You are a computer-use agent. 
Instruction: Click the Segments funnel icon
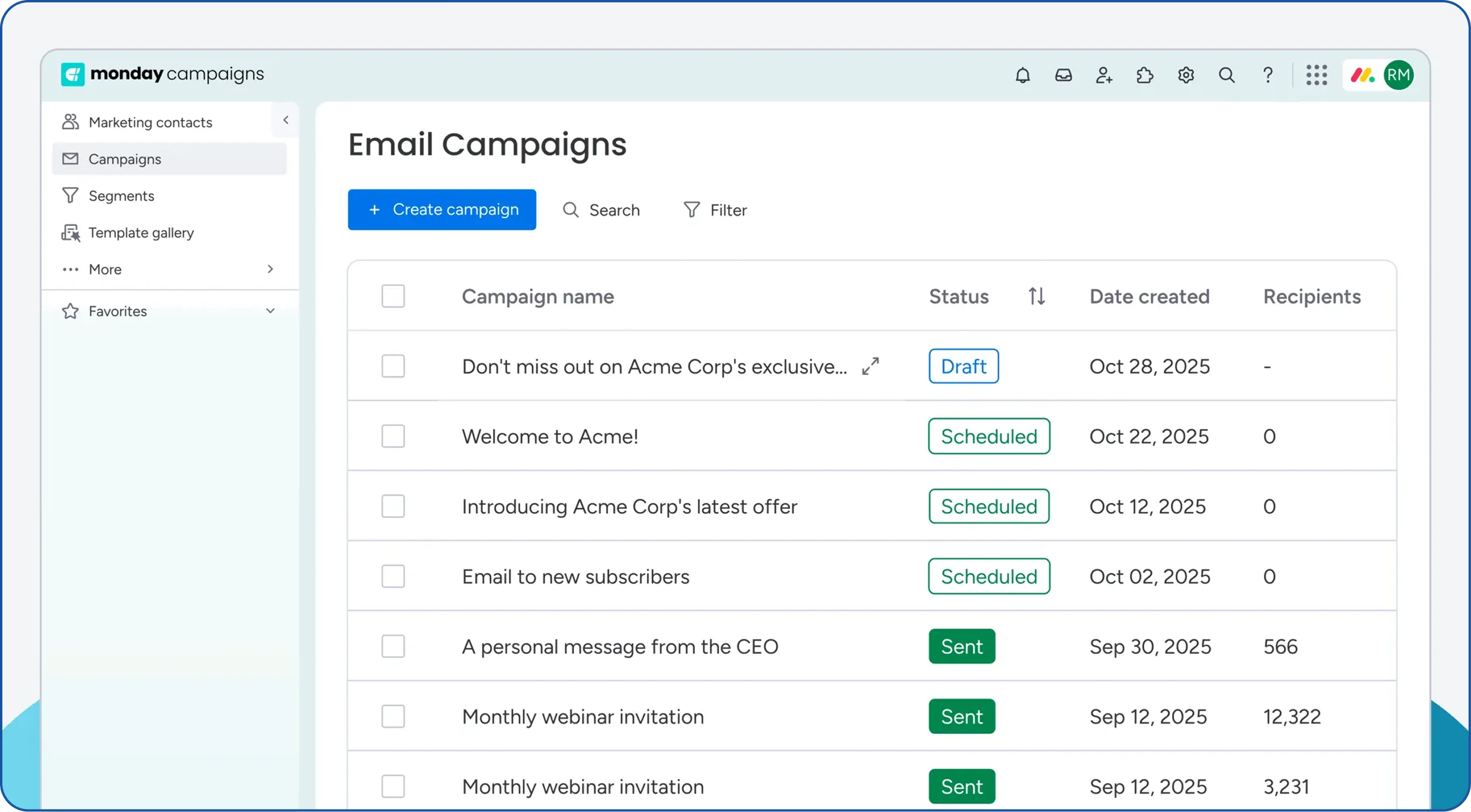[70, 195]
